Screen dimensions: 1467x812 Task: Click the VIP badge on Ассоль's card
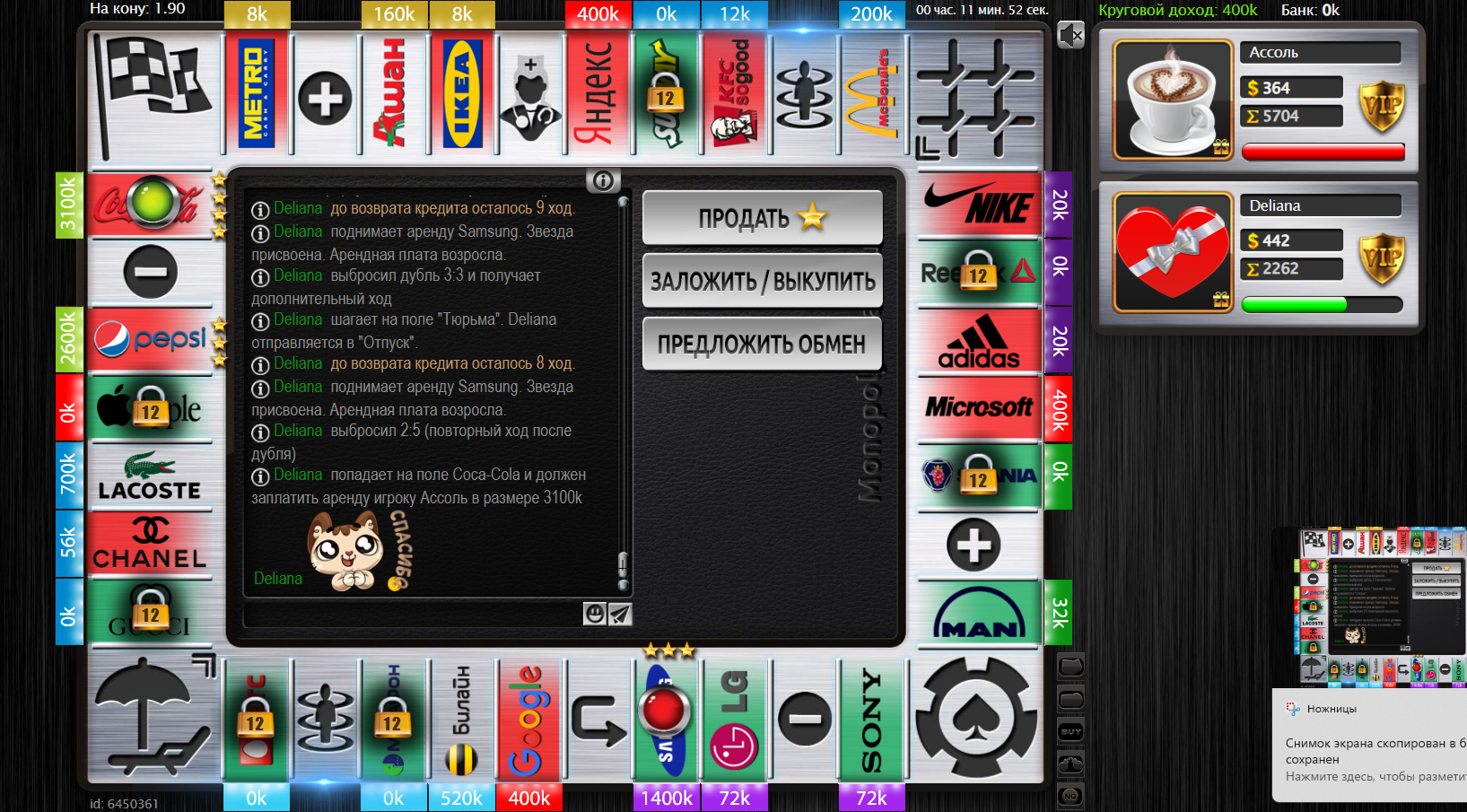(x=1381, y=106)
